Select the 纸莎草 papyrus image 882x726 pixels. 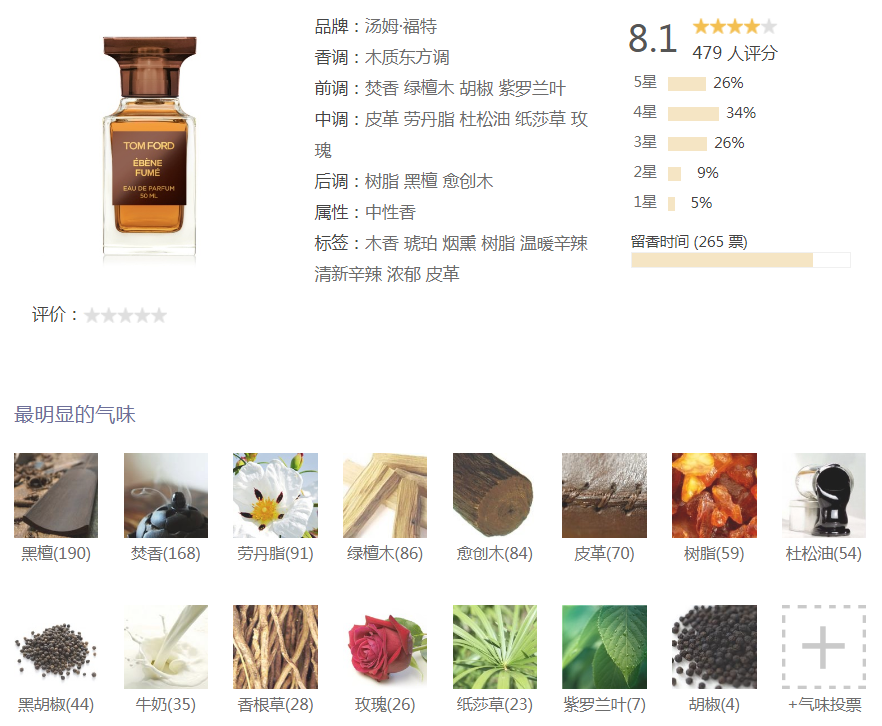(495, 647)
